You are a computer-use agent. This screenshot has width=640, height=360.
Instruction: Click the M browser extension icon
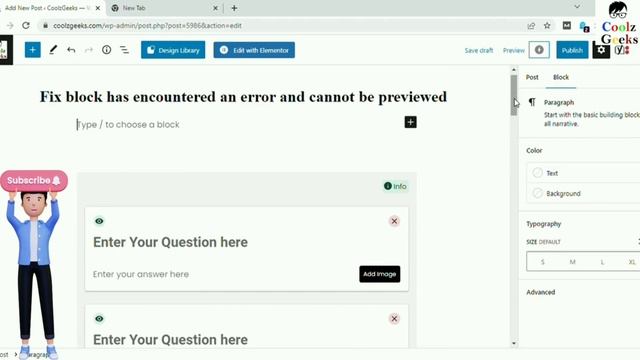click(x=567, y=26)
